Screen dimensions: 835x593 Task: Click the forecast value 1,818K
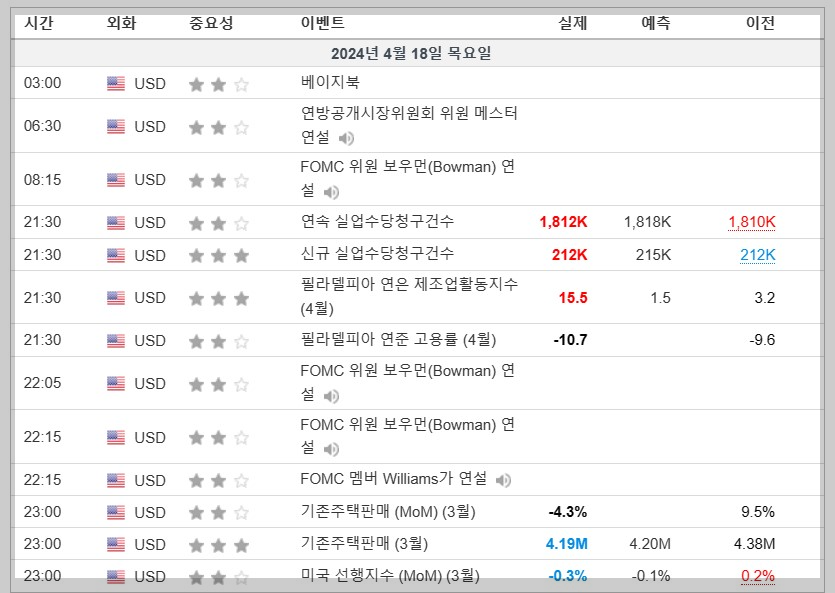648,222
